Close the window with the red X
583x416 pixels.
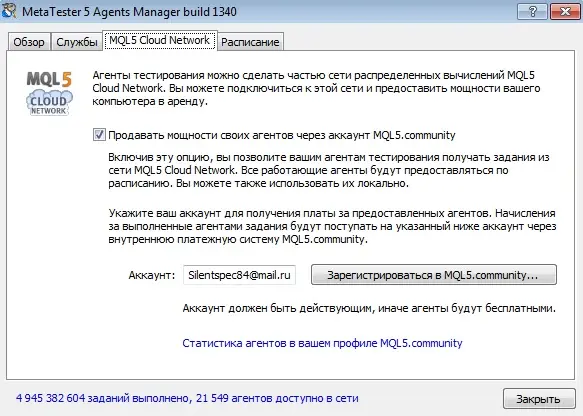tap(565, 12)
